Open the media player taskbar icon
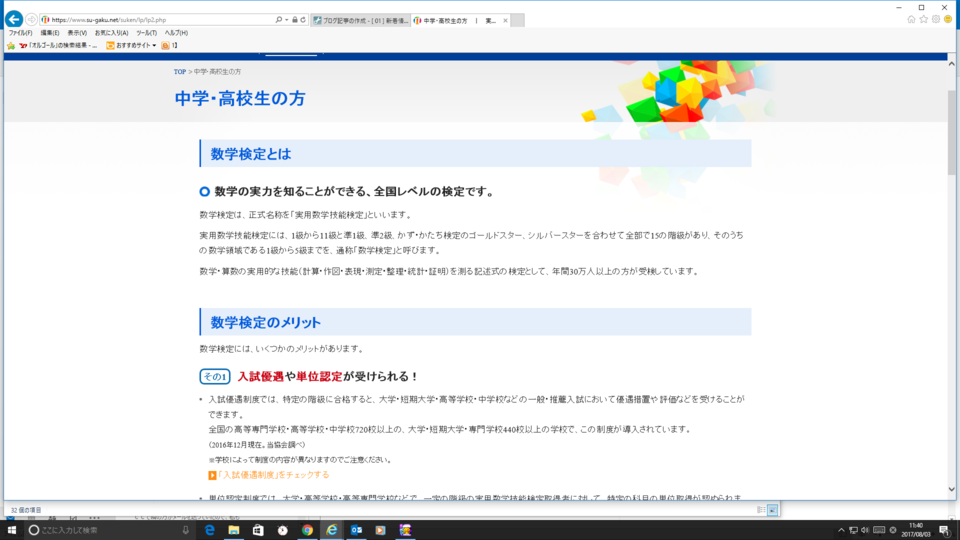 tap(381, 530)
